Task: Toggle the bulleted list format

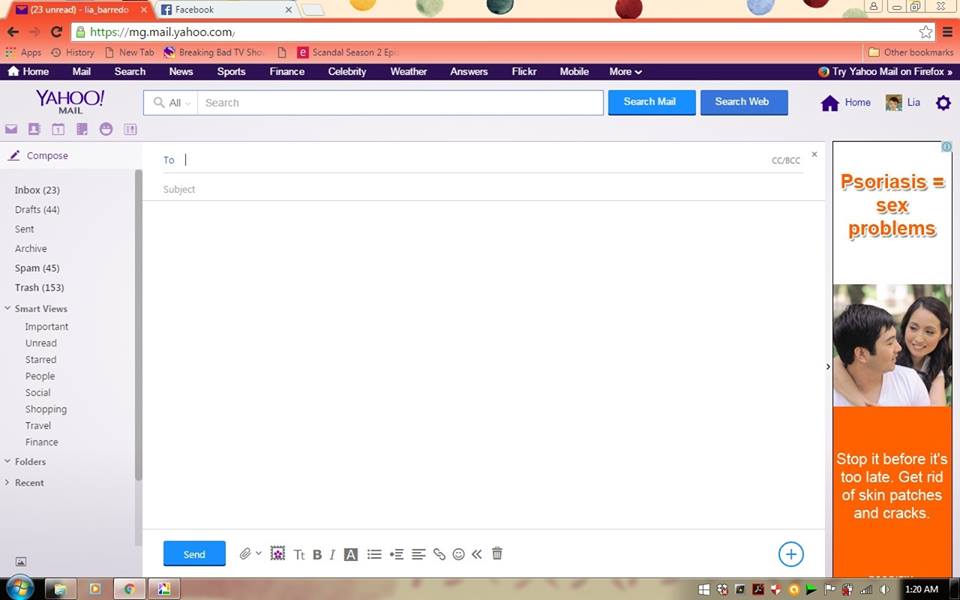Action: click(x=374, y=554)
